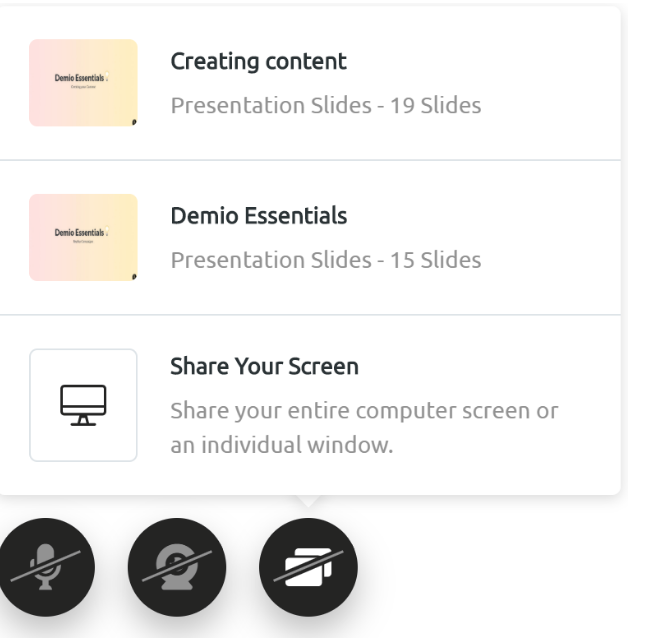Toggle the share materials slides button
The image size is (652, 639).
(x=308, y=567)
